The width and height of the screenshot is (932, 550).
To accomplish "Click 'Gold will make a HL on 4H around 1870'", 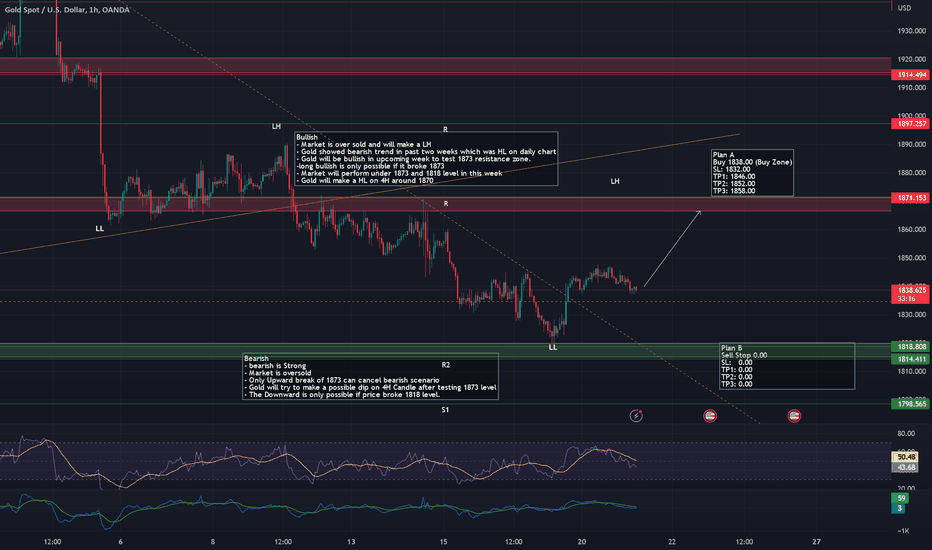I will point(365,180).
